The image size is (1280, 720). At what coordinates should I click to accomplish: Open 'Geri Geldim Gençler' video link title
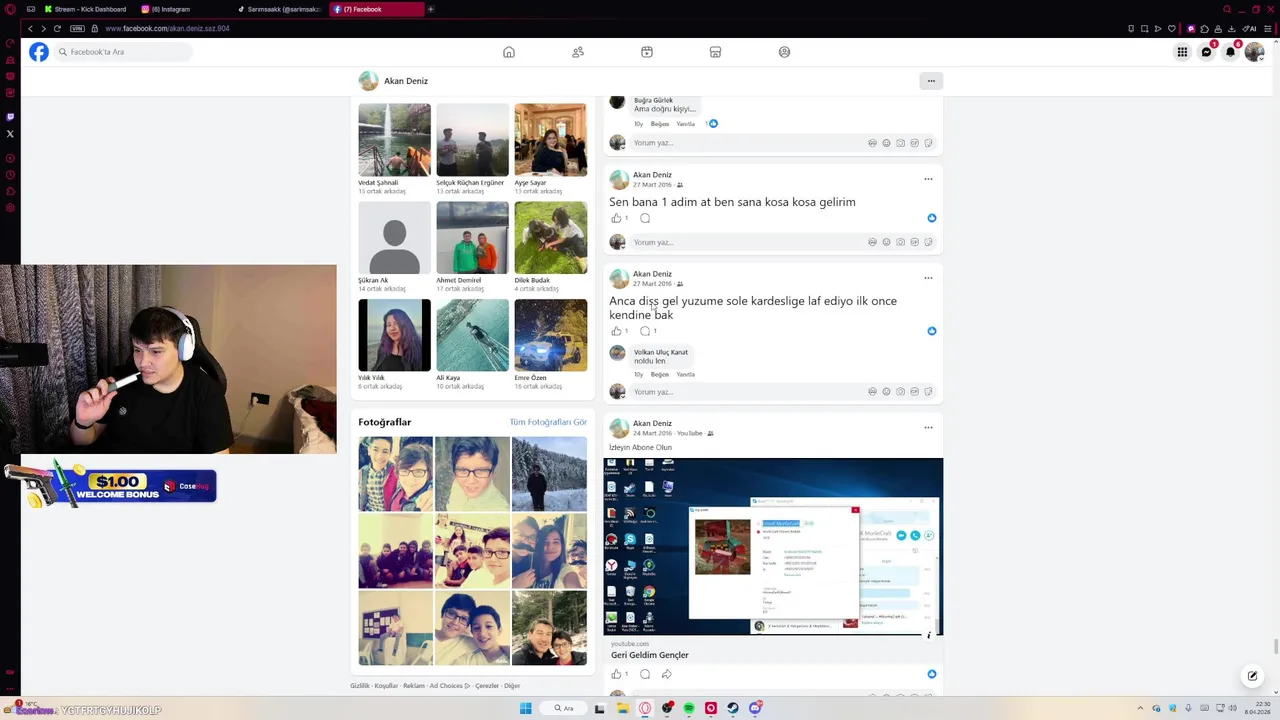tap(650, 655)
